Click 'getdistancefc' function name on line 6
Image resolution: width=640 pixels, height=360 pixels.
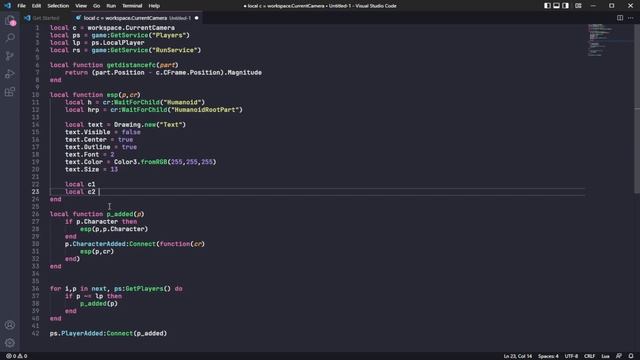tap(131, 65)
